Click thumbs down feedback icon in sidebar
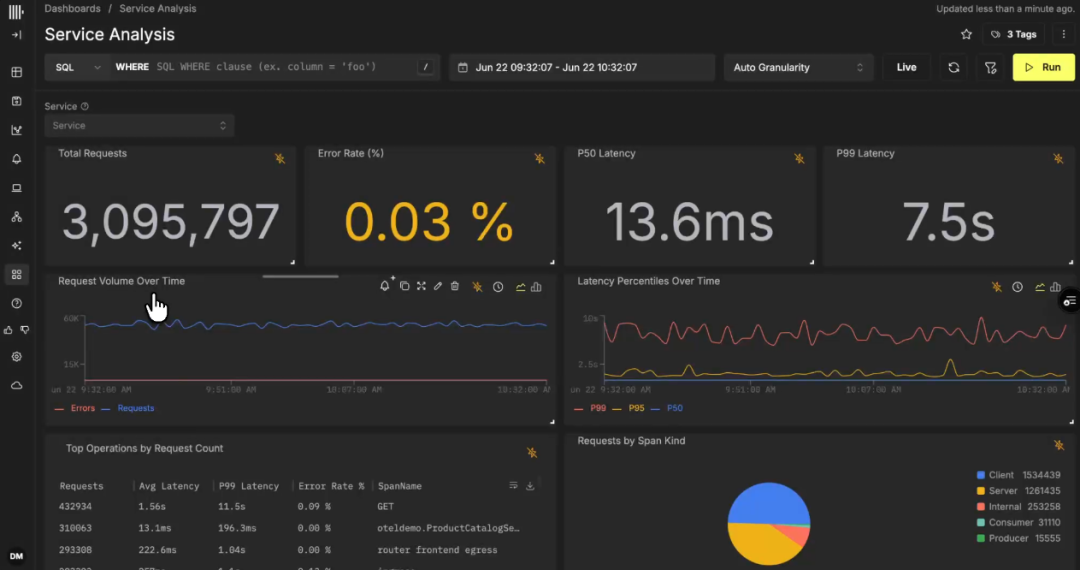This screenshot has width=1080, height=570. click(x=25, y=330)
